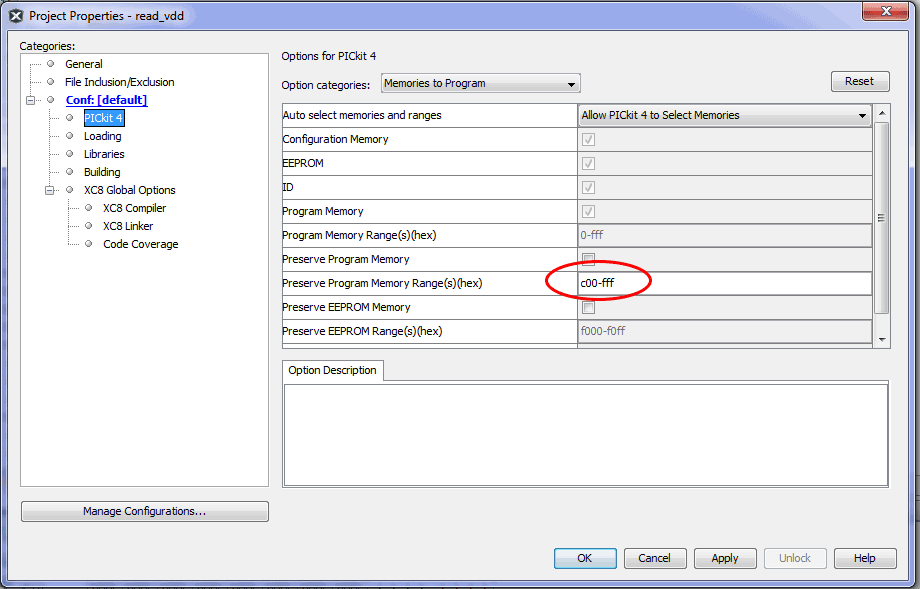Select the Building category

click(102, 172)
